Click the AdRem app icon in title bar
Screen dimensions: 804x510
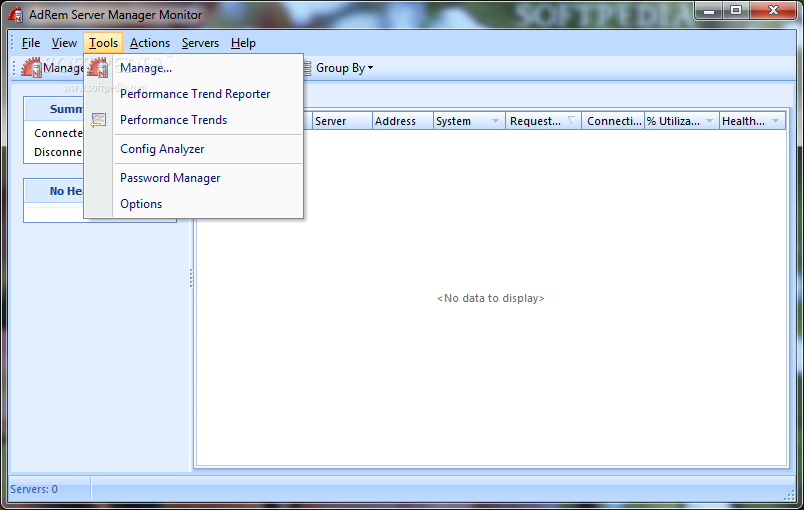[x=16, y=14]
